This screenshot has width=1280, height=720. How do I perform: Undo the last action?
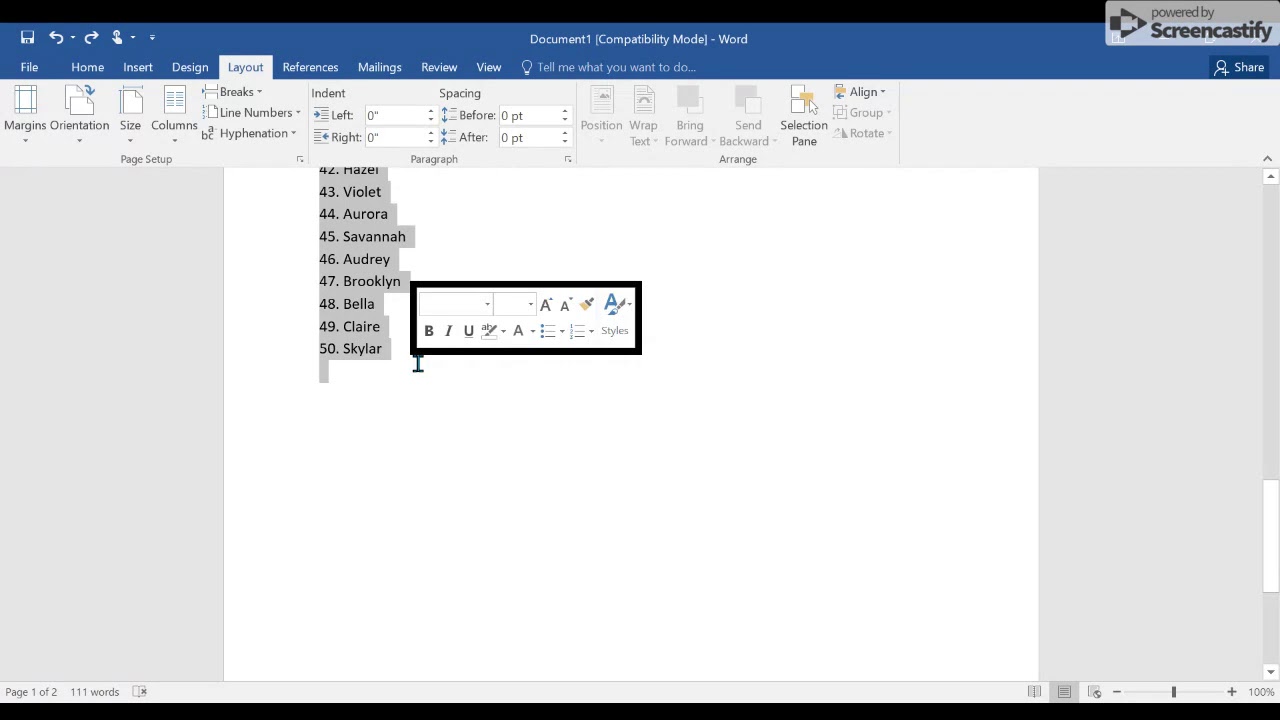56,37
